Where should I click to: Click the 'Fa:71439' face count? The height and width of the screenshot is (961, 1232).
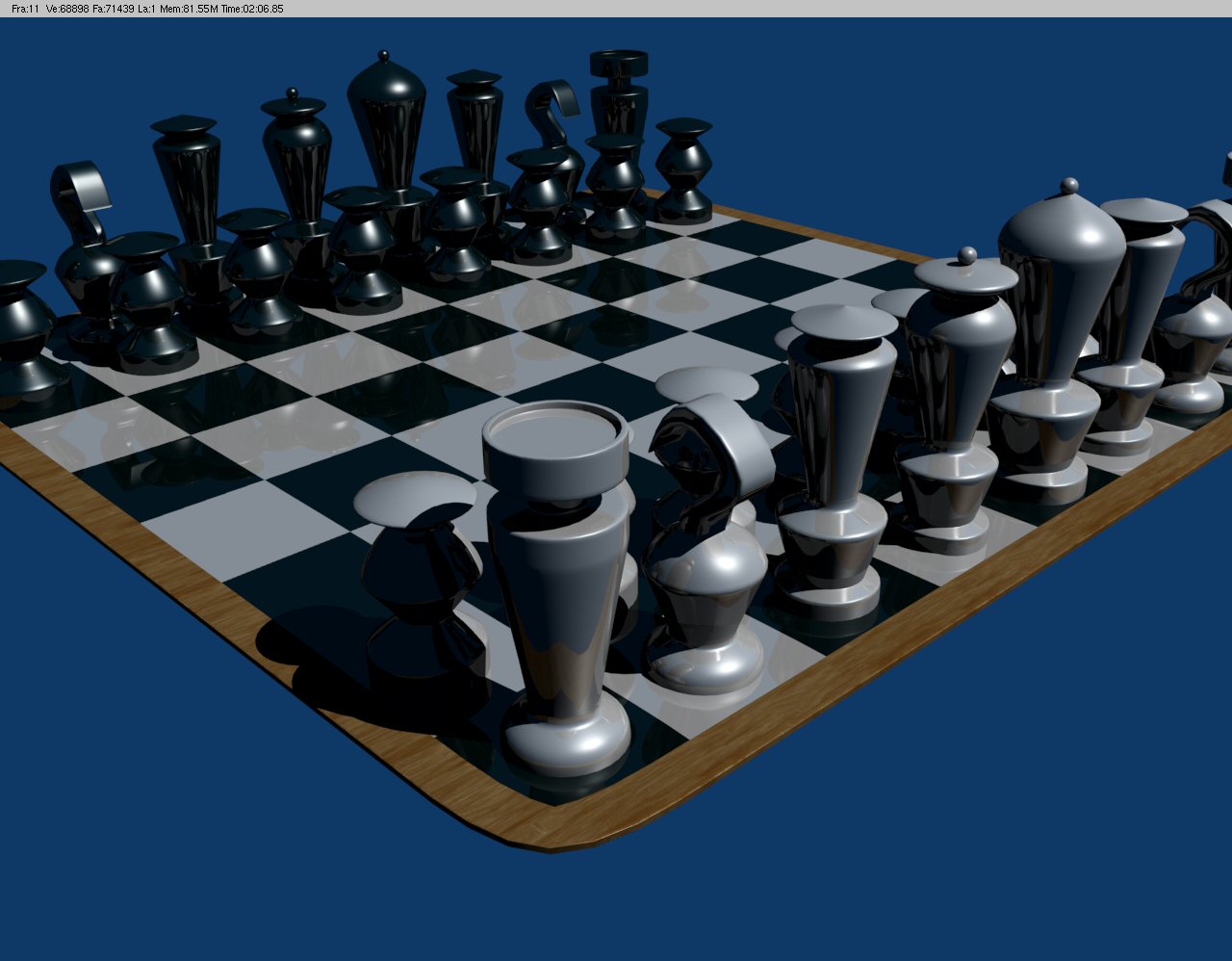pyautogui.click(x=113, y=9)
